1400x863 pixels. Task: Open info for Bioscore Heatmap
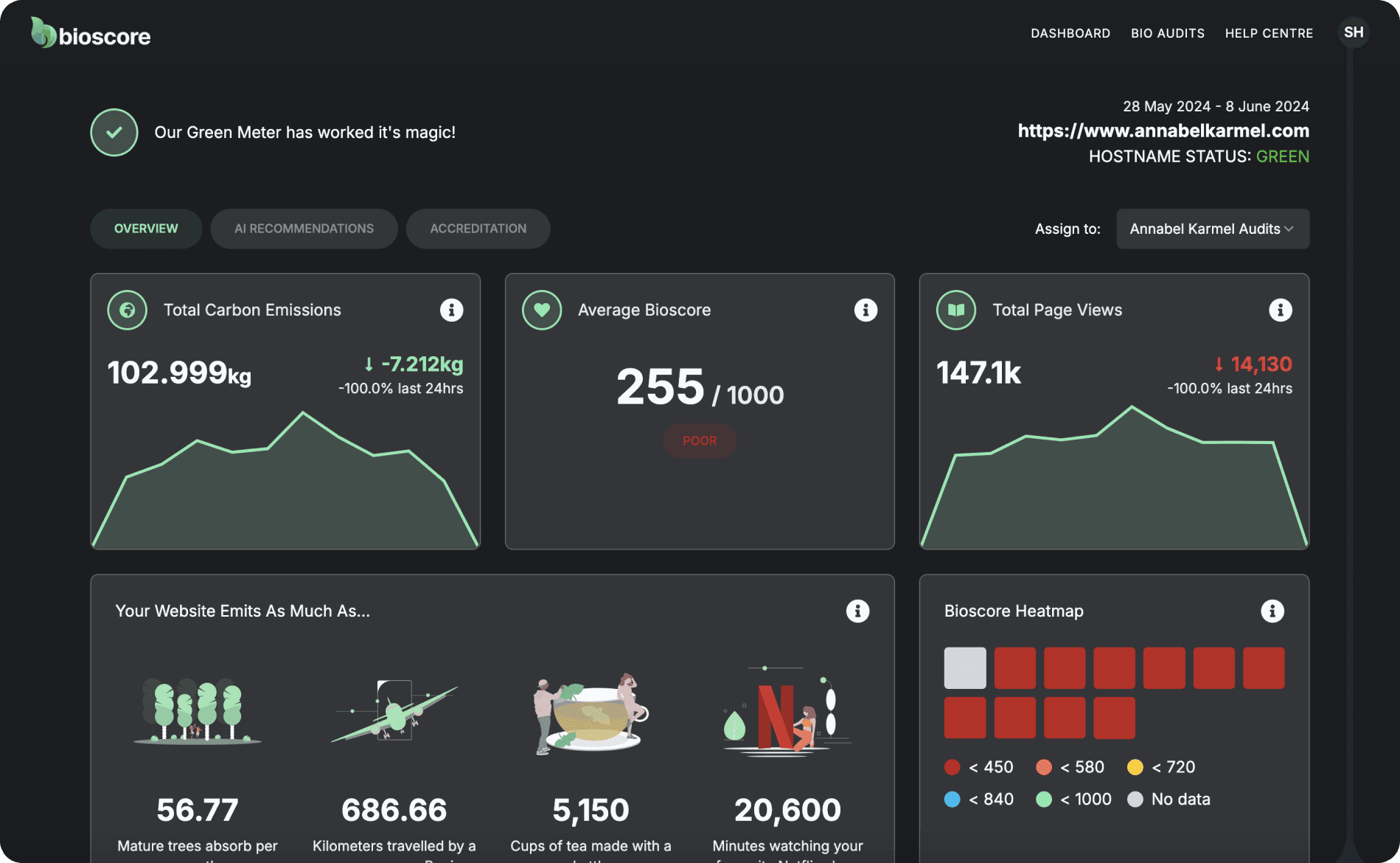pyautogui.click(x=1272, y=611)
